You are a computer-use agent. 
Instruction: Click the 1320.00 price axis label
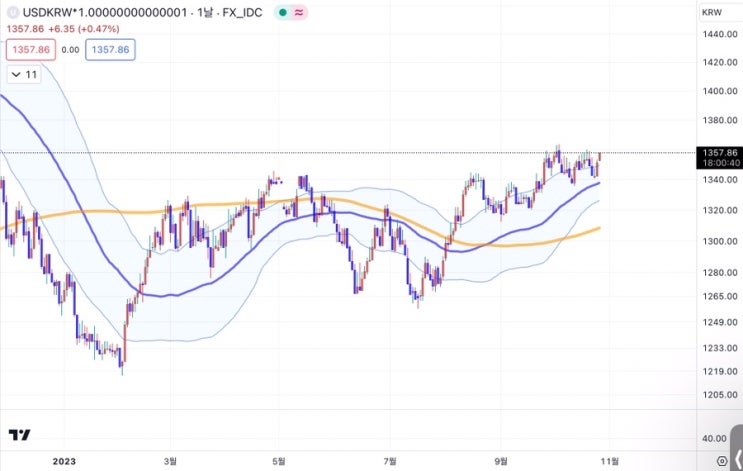click(x=720, y=210)
